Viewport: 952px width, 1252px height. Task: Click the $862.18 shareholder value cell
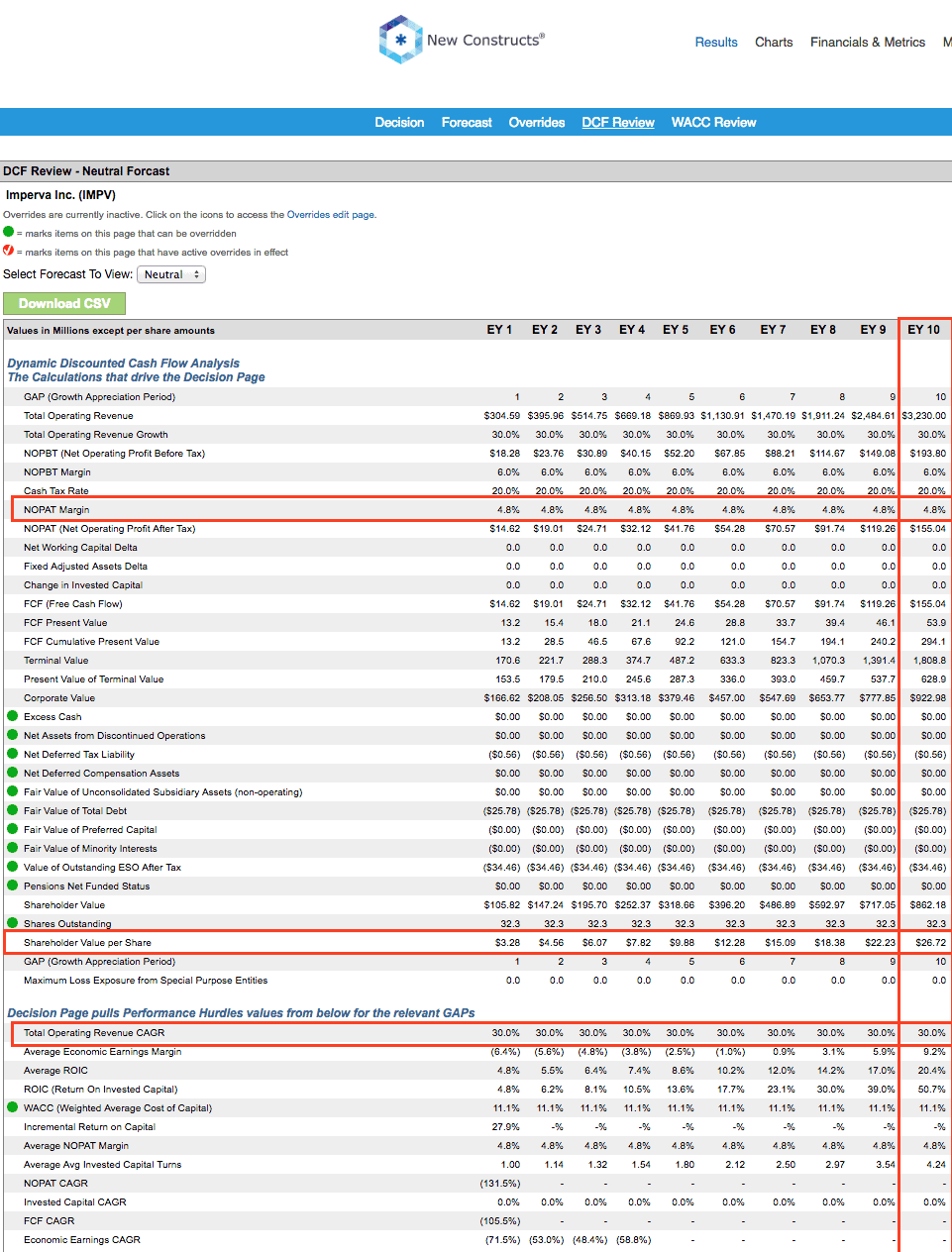[x=929, y=904]
